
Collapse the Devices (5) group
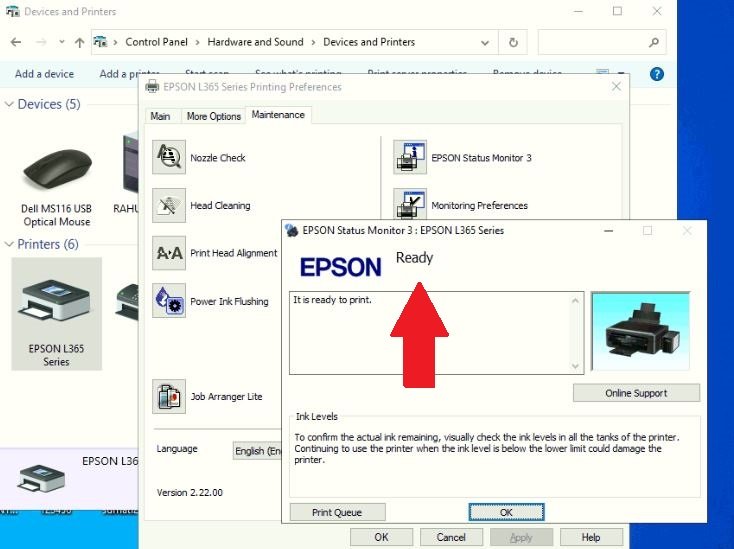point(9,104)
